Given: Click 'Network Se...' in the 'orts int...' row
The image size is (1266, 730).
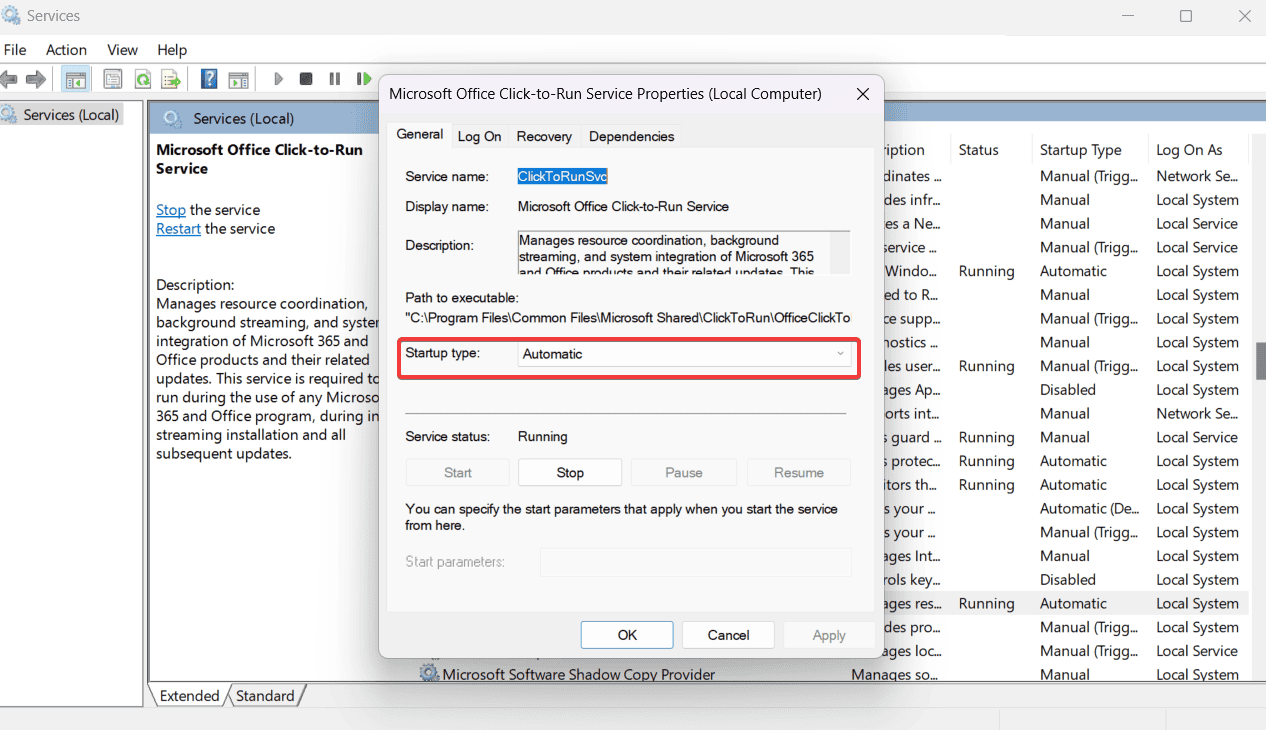Looking at the screenshot, I should pos(1197,413).
